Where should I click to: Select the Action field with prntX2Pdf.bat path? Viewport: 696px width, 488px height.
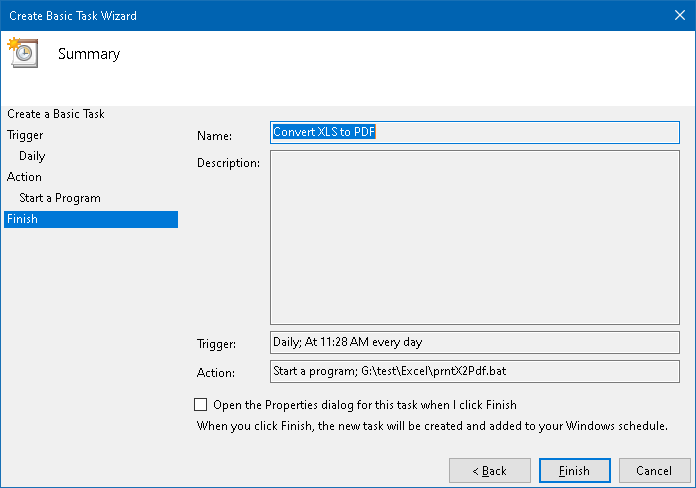475,371
